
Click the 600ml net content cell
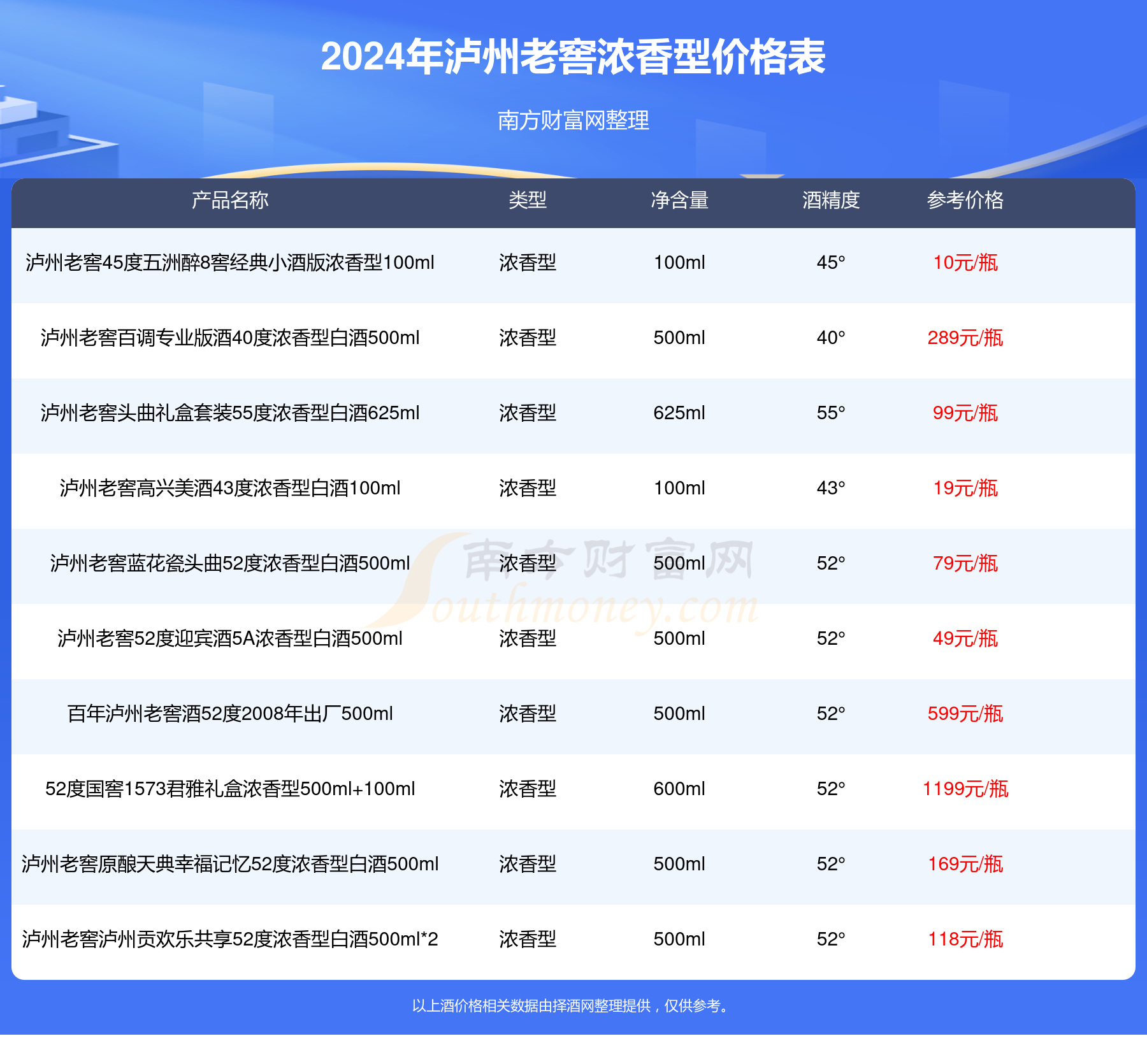click(679, 789)
